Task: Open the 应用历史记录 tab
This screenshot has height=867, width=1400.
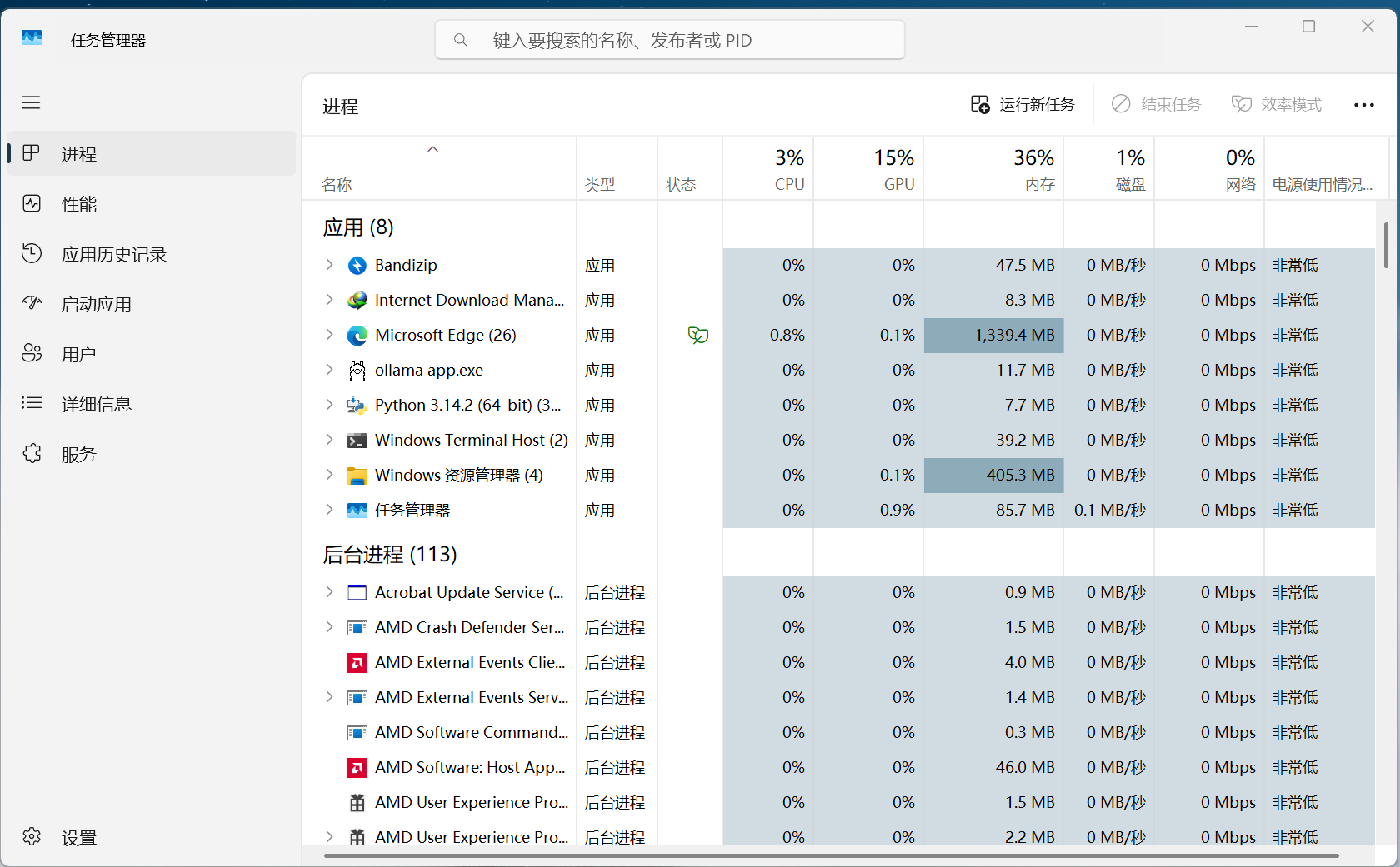Action: (151, 254)
